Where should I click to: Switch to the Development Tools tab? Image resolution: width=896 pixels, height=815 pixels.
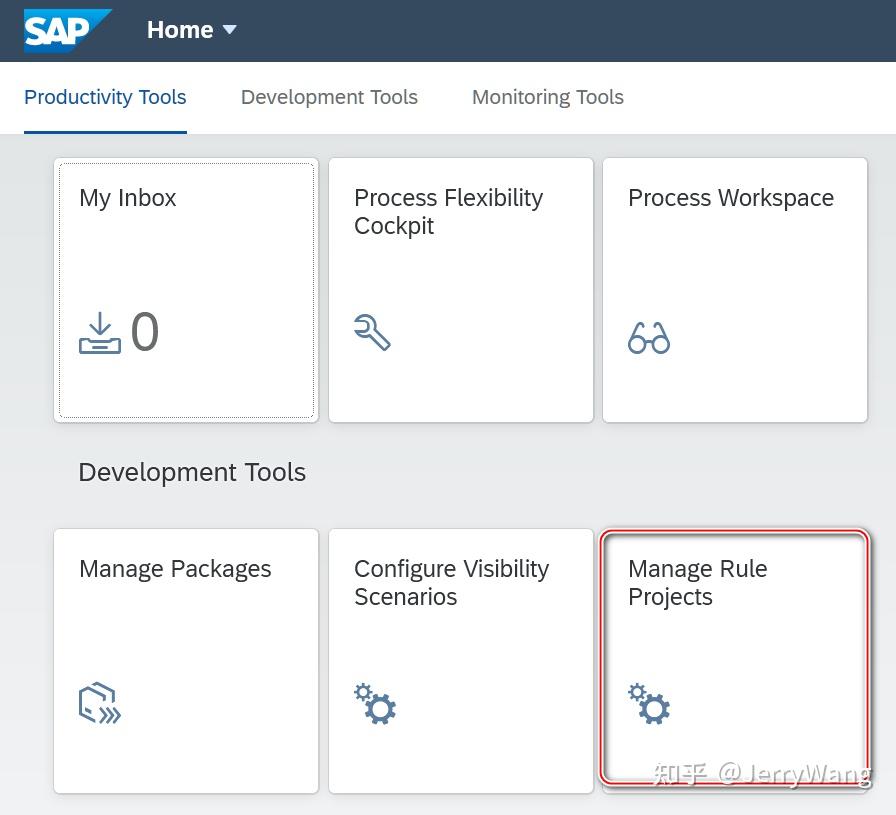point(329,97)
